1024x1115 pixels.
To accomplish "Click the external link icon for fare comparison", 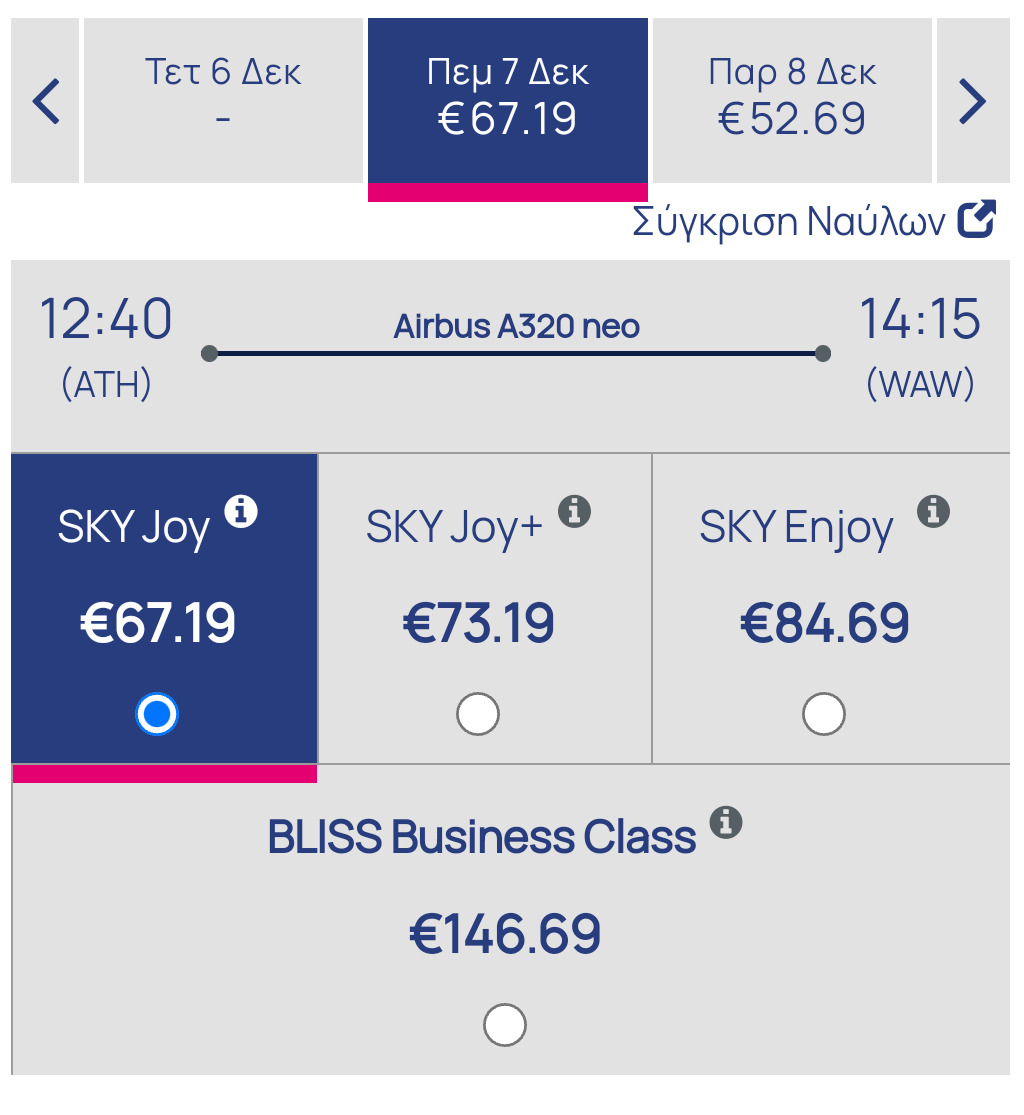I will [x=977, y=221].
